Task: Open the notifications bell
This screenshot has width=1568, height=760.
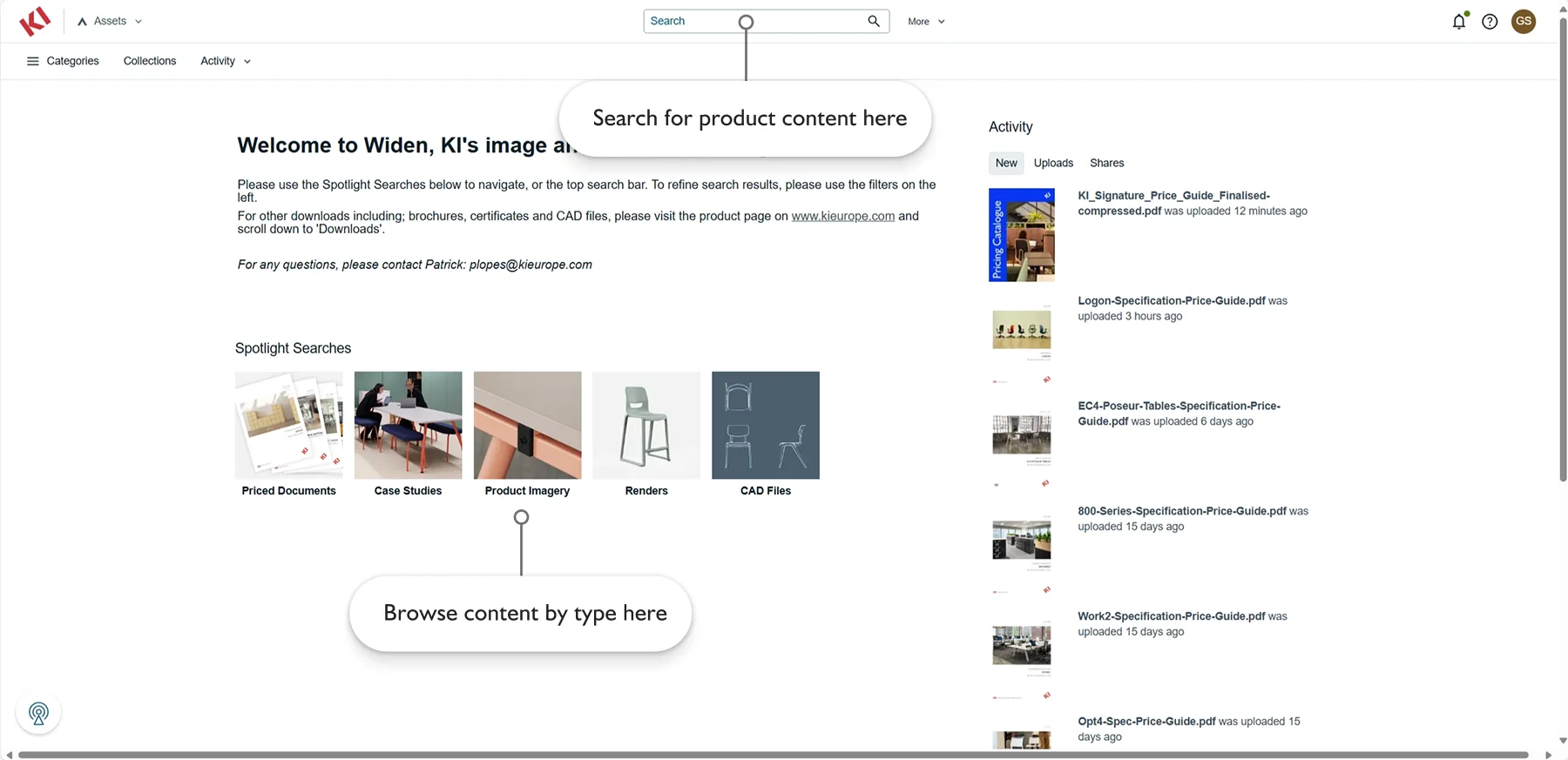Action: tap(1459, 21)
